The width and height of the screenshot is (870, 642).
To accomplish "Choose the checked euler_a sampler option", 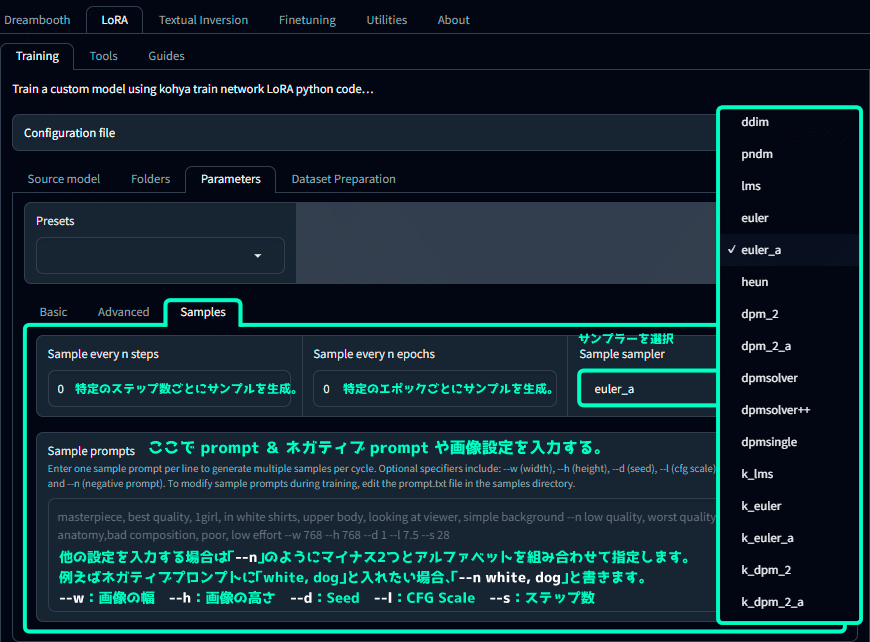I will point(789,250).
